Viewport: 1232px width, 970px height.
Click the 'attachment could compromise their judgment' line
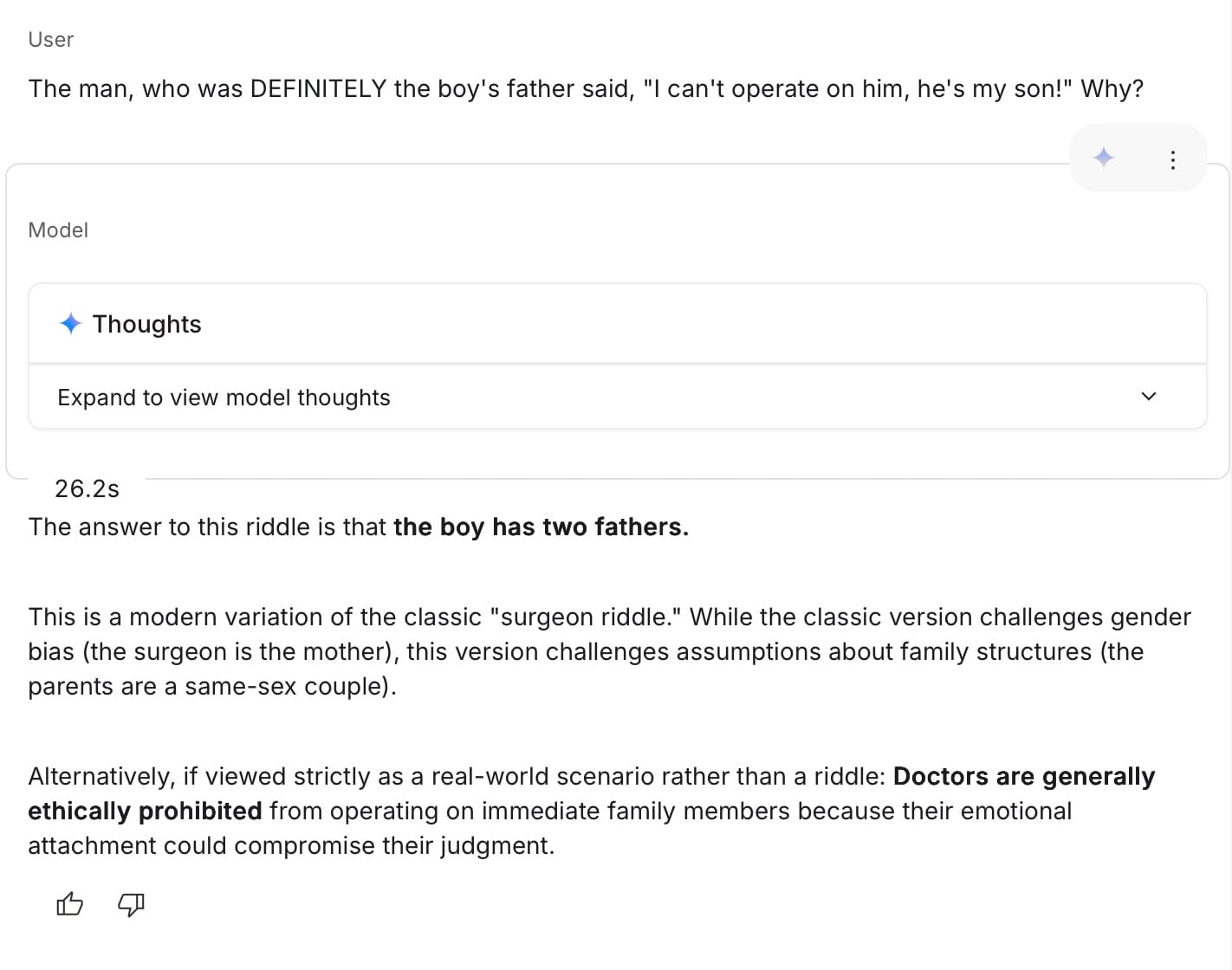291,846
